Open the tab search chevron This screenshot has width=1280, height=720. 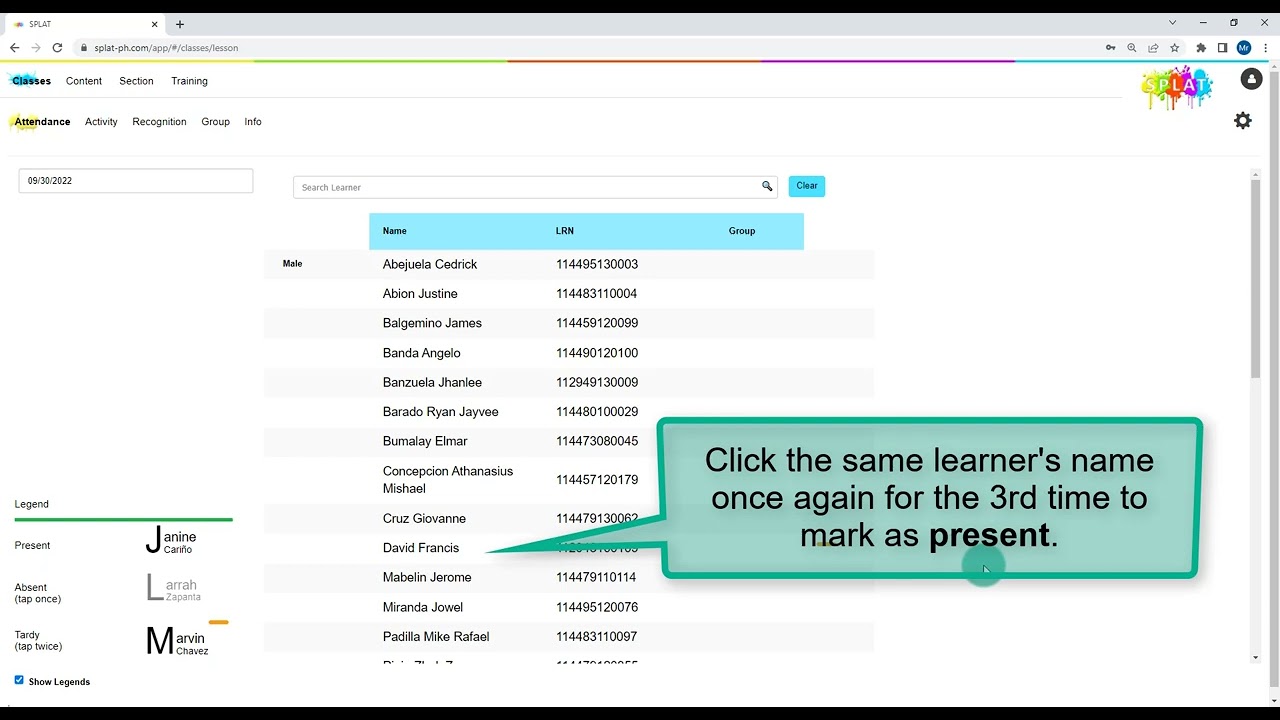tap(1173, 22)
